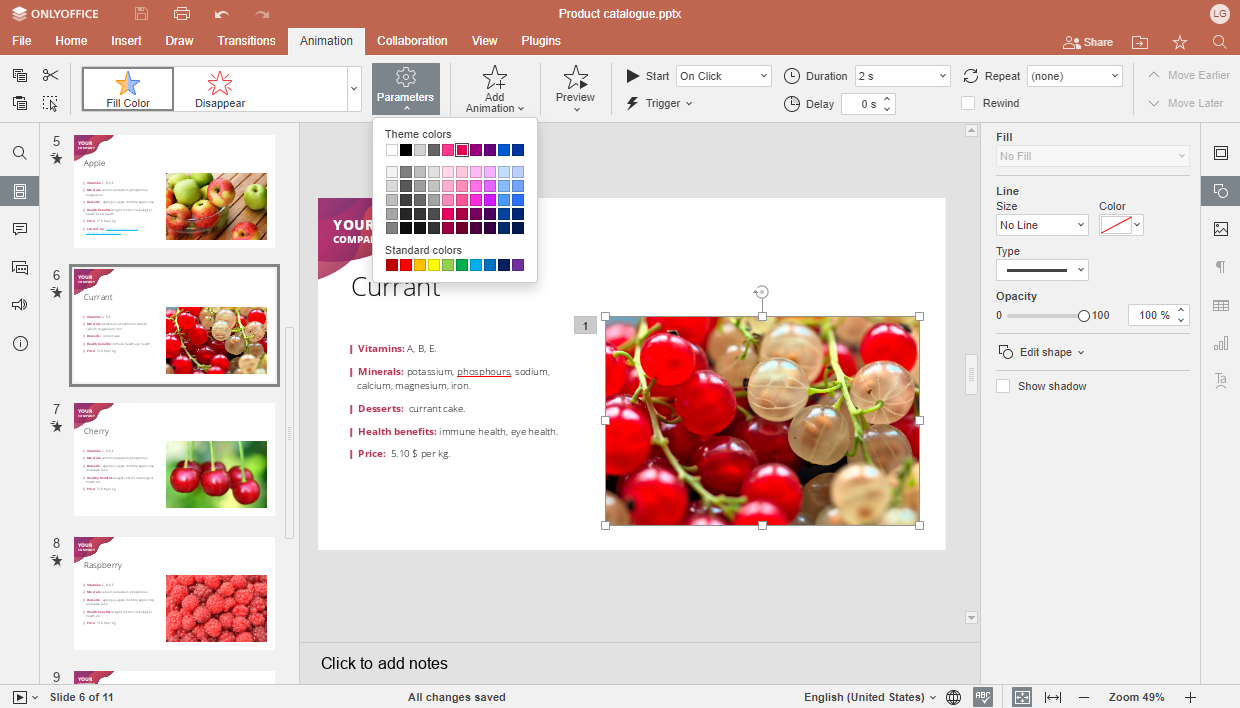The height and width of the screenshot is (708, 1240).
Task: Click the Share button
Action: click(x=1088, y=42)
